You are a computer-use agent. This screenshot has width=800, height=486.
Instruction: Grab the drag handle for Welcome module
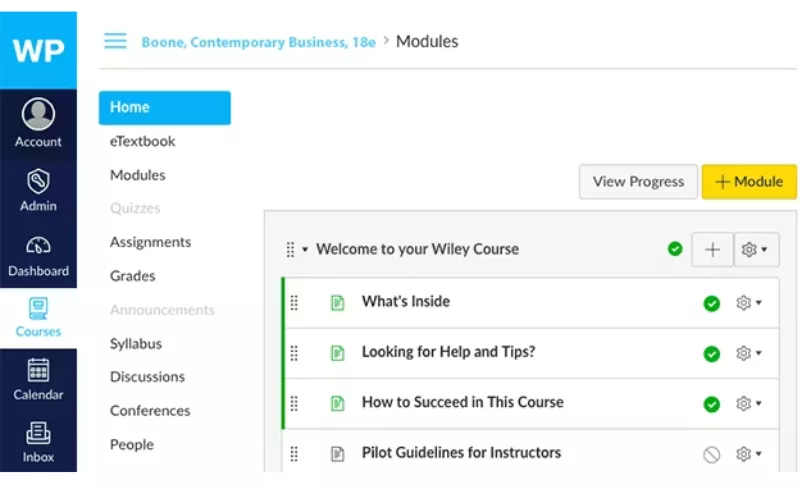(x=290, y=249)
